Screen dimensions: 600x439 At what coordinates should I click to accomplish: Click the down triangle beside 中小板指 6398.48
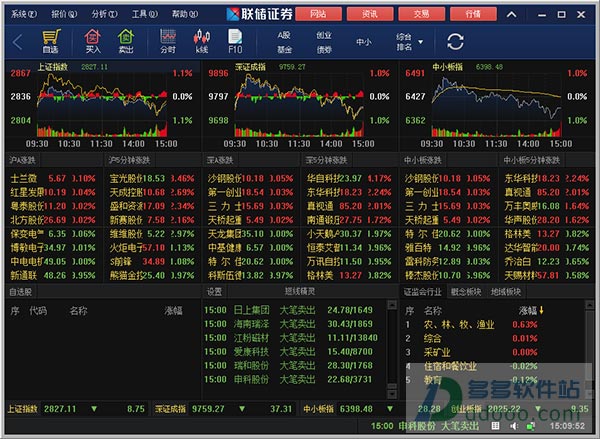click(x=390, y=409)
